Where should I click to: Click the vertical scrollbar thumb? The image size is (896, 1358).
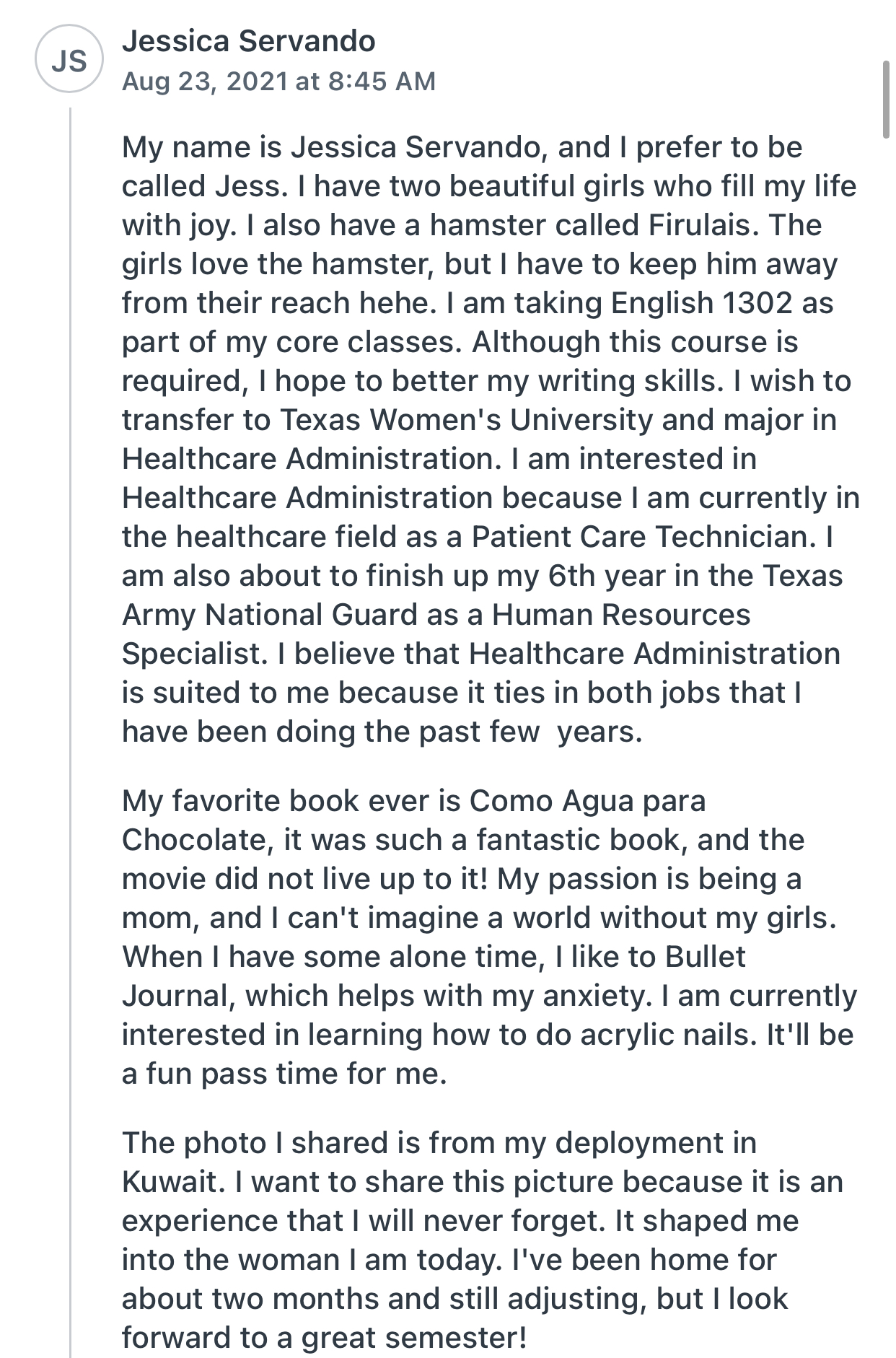[x=887, y=99]
